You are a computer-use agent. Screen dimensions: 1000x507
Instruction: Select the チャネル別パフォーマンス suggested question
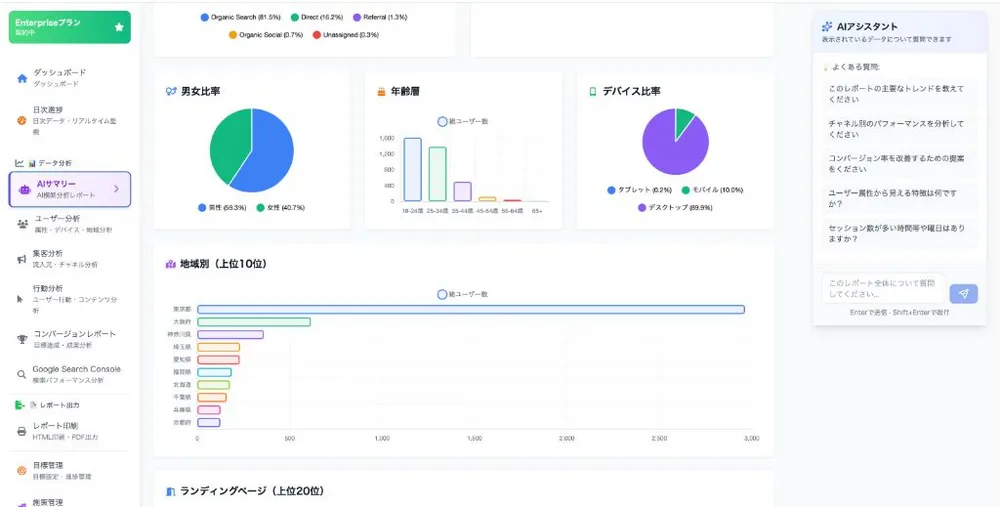click(x=896, y=129)
